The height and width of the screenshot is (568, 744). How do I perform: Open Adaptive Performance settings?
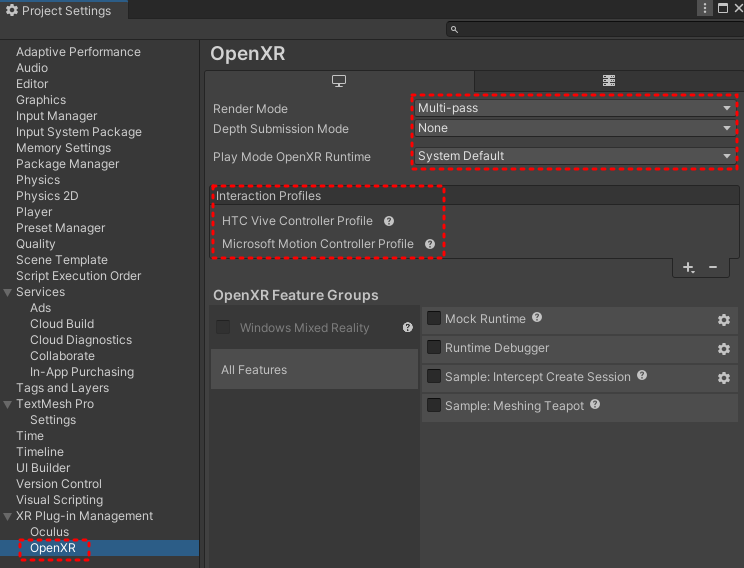coord(78,52)
